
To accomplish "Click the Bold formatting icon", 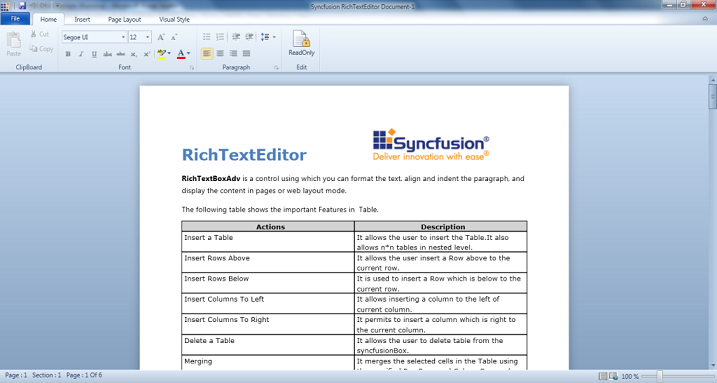I will point(68,54).
